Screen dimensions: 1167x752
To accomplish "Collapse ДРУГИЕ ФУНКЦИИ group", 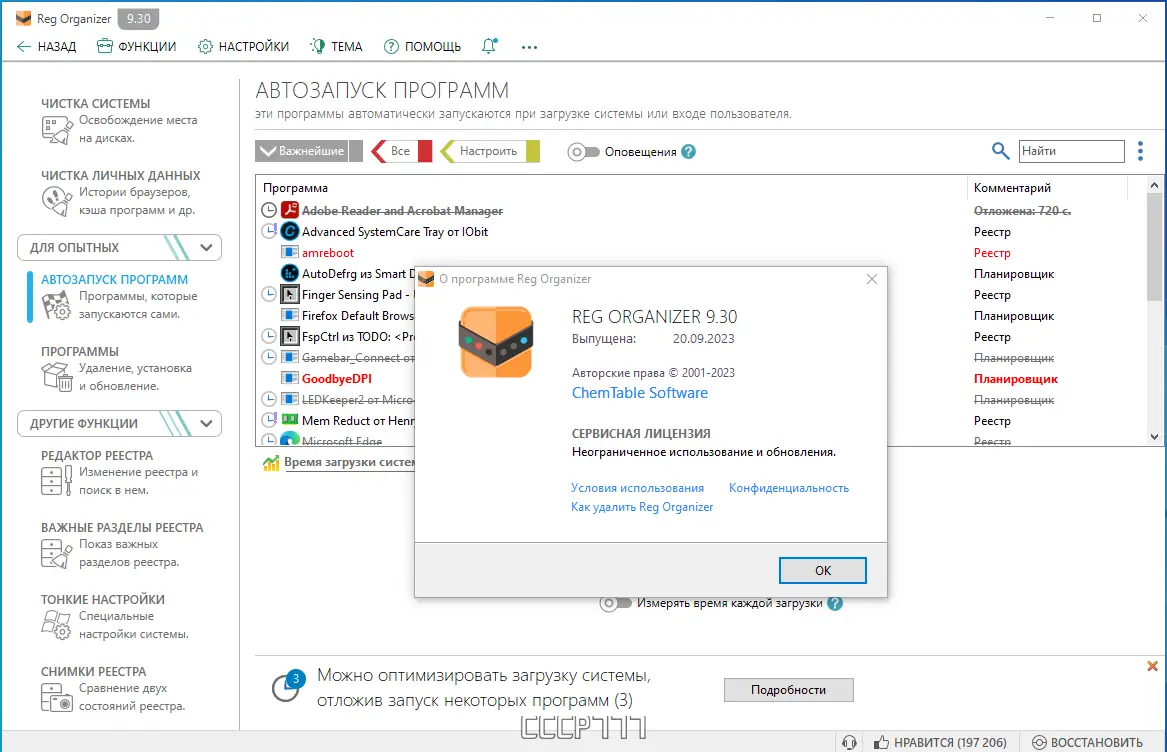I will [x=119, y=424].
